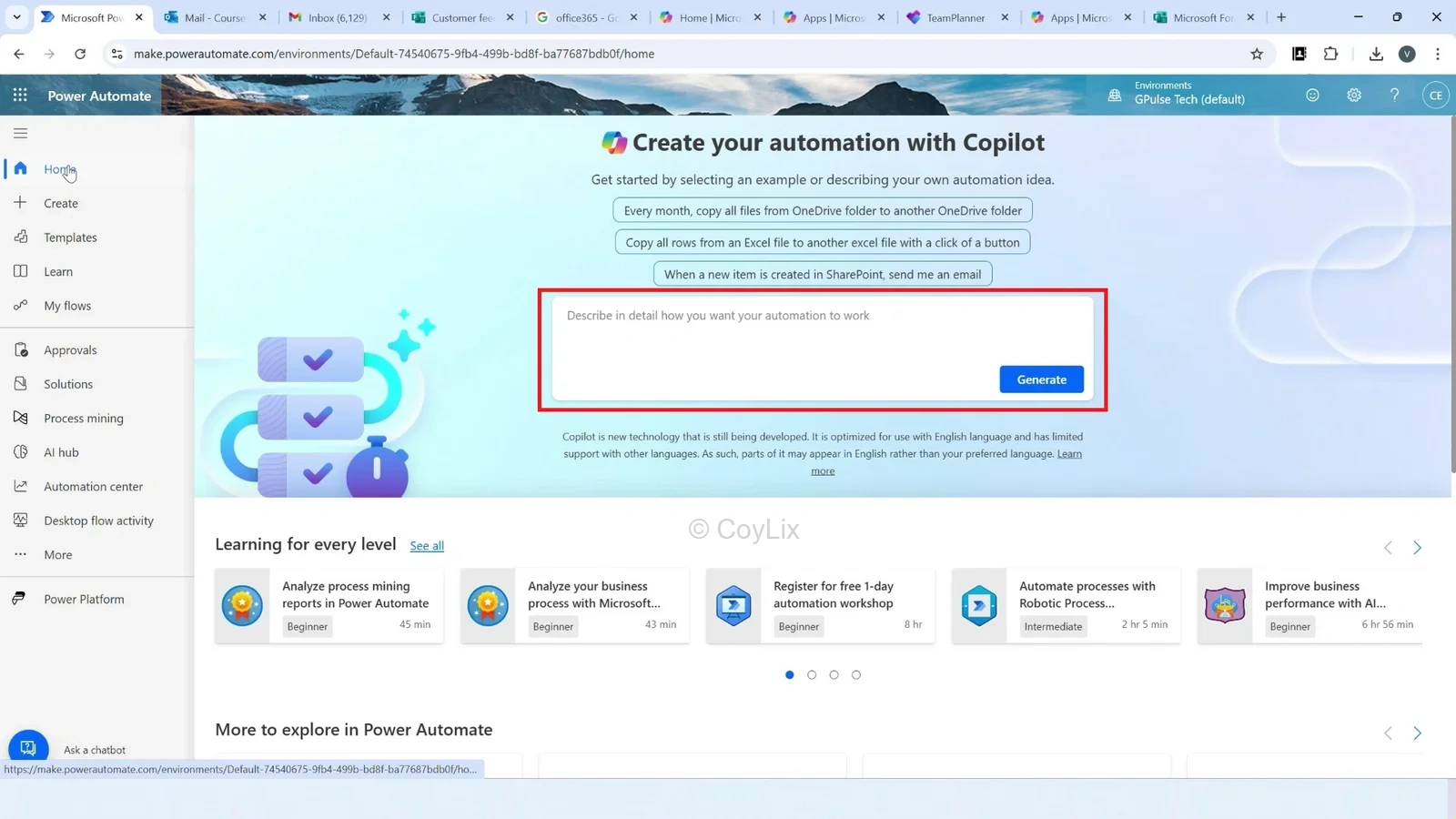Show previous learning cards with left arrow
Screen dimensions: 1456x819
click(x=1388, y=548)
